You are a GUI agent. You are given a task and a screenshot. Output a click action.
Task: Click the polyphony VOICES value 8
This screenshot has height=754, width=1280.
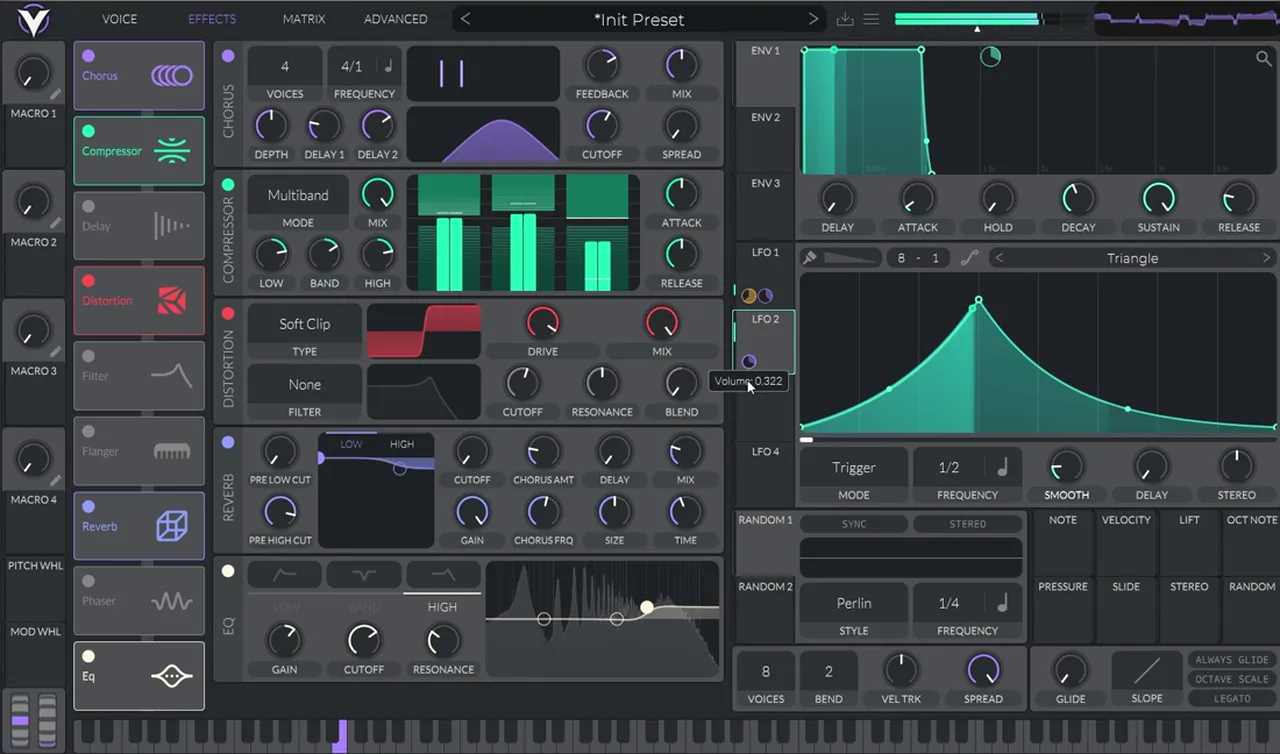tap(766, 671)
